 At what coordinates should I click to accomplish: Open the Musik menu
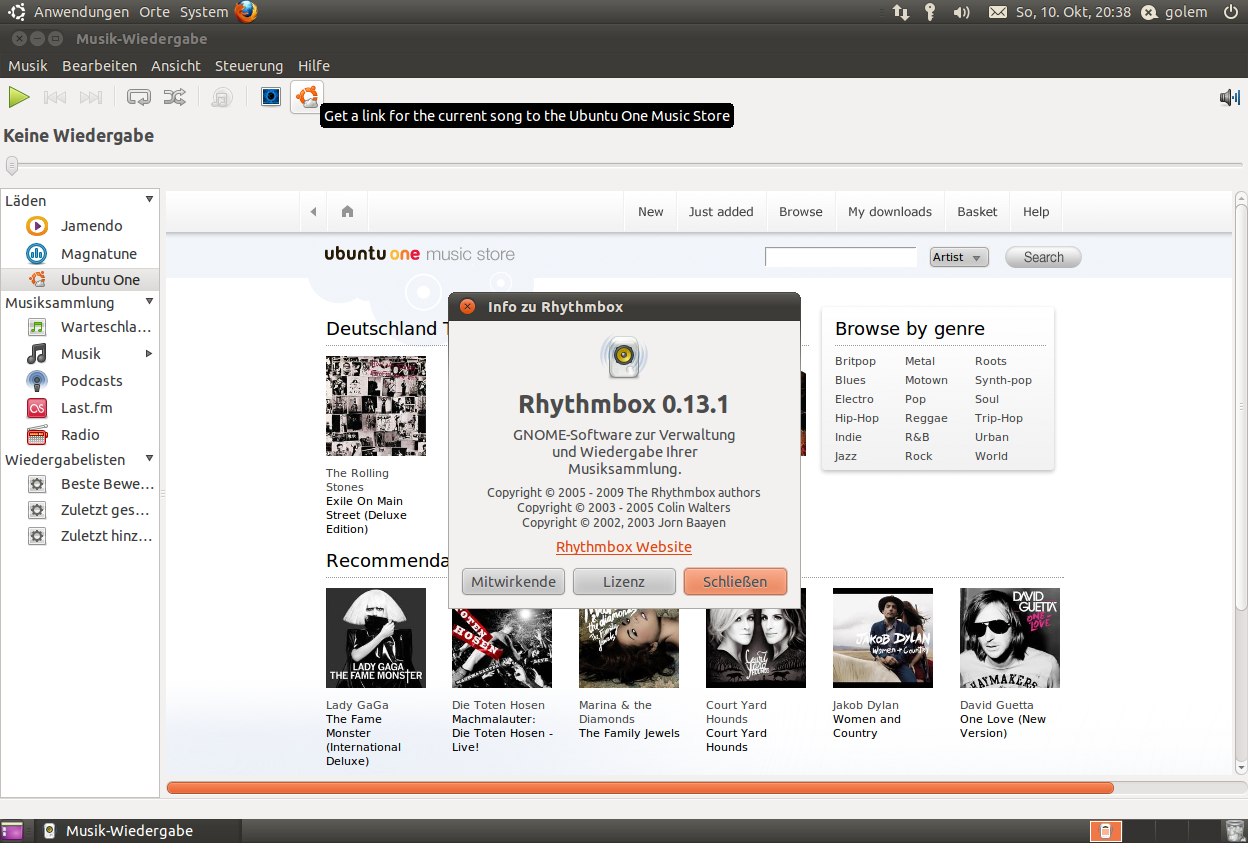click(28, 66)
